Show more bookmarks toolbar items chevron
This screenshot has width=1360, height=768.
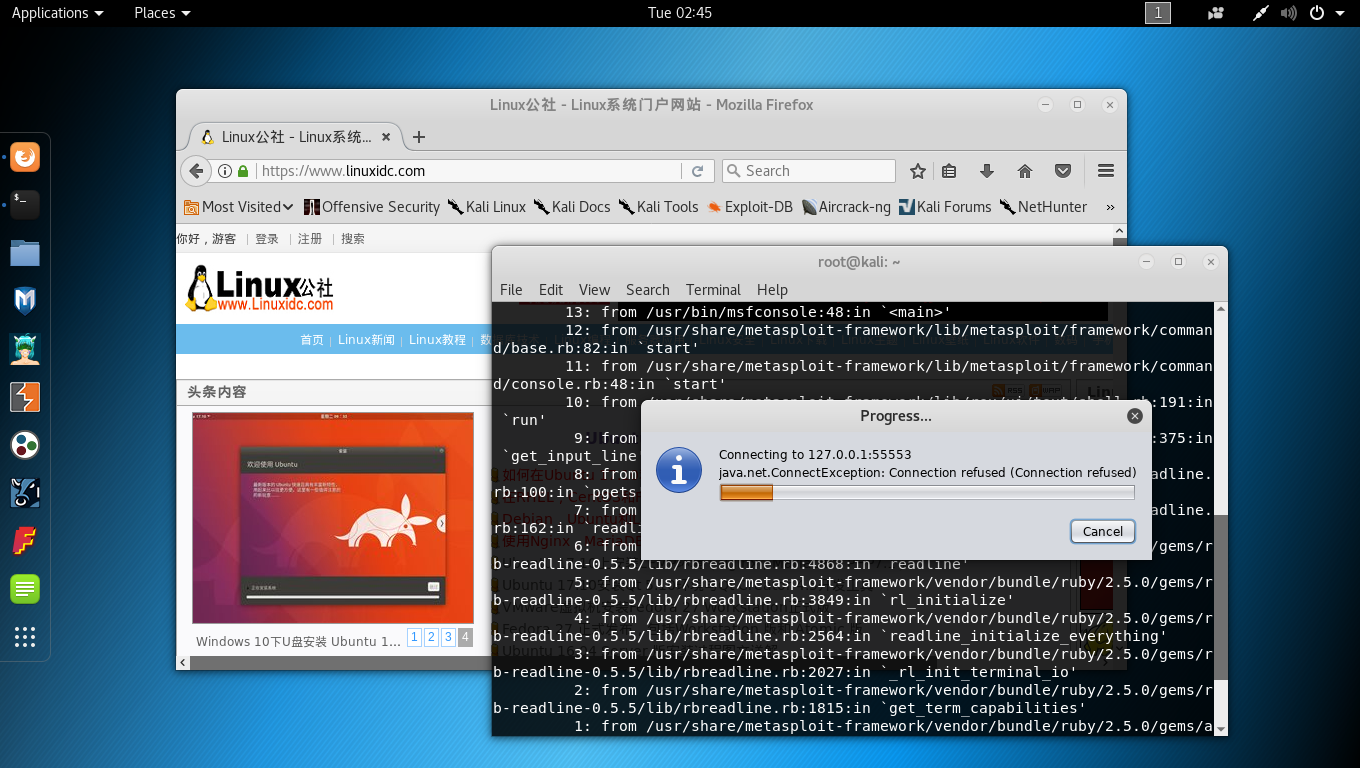click(x=1110, y=207)
